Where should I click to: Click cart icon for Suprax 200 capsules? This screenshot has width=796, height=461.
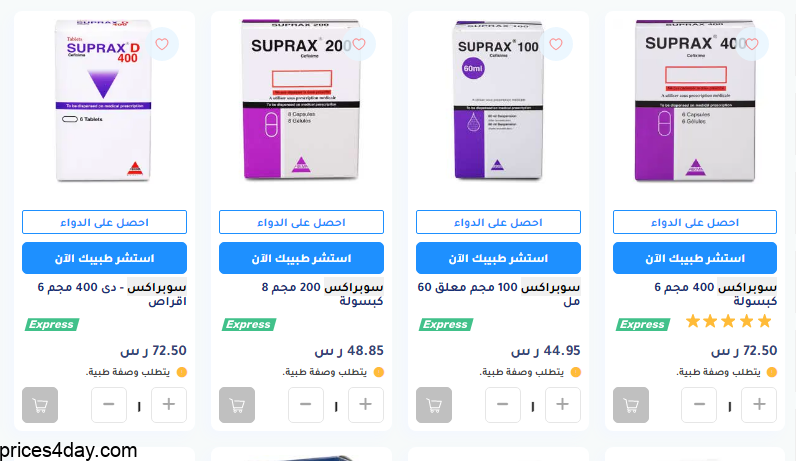[237, 405]
